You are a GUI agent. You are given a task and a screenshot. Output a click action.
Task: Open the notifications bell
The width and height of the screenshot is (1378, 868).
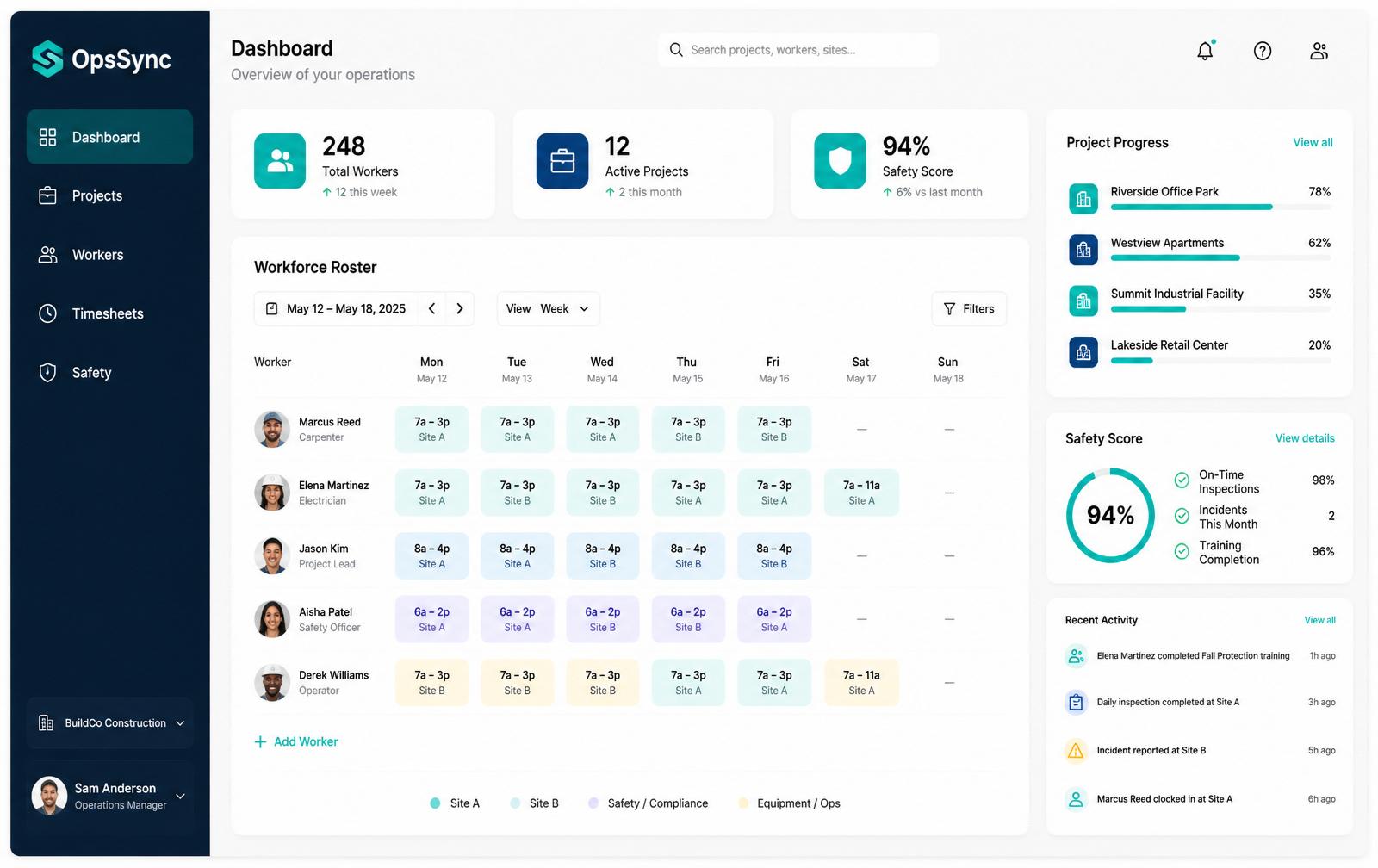1205,51
